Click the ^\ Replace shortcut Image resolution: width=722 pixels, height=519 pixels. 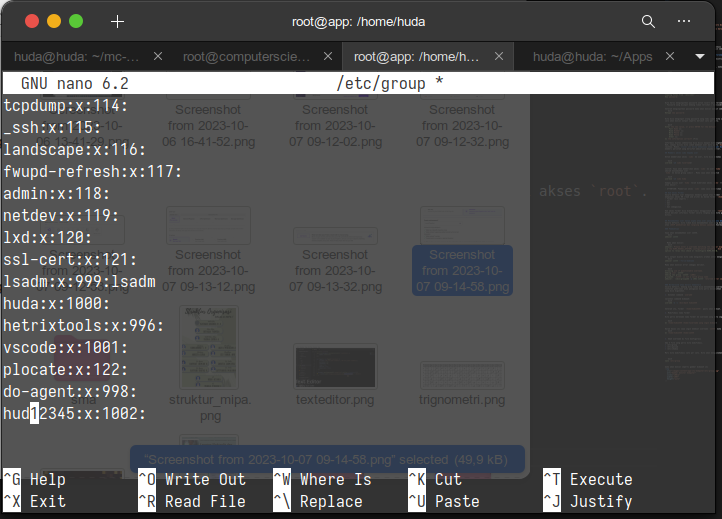click(x=320, y=501)
